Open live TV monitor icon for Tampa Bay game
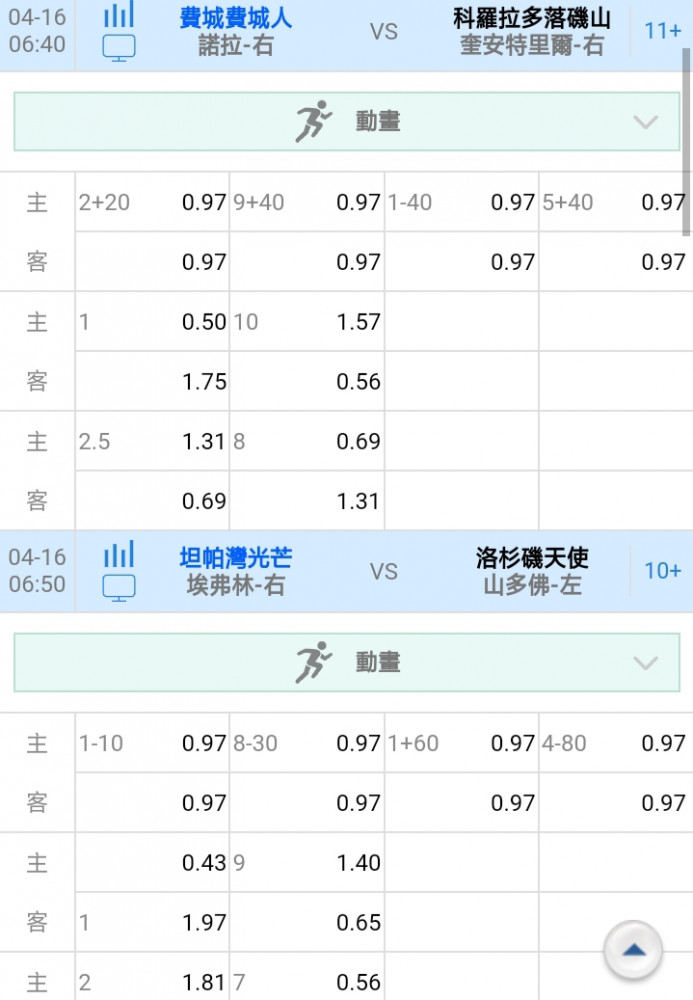The height and width of the screenshot is (1000, 693). point(119,588)
